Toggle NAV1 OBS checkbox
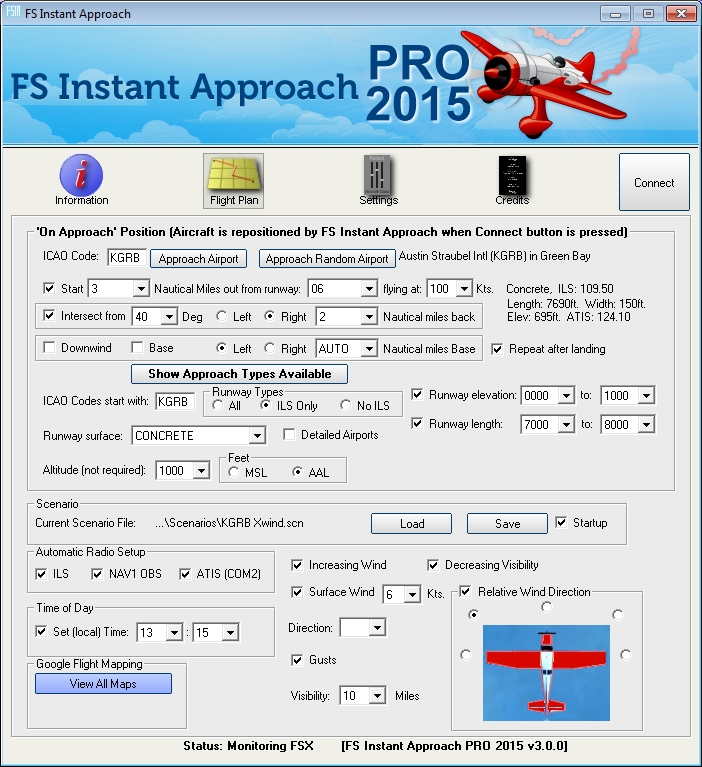The image size is (702, 767). tap(97, 574)
